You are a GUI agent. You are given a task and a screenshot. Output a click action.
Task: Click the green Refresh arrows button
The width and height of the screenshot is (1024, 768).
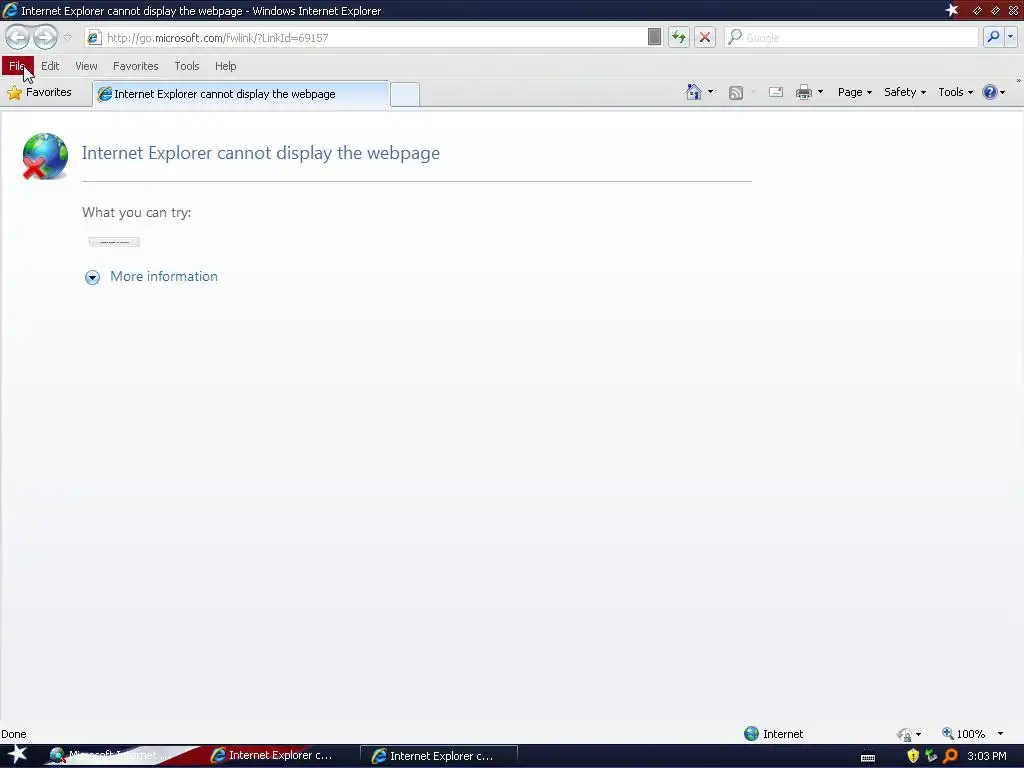679,37
